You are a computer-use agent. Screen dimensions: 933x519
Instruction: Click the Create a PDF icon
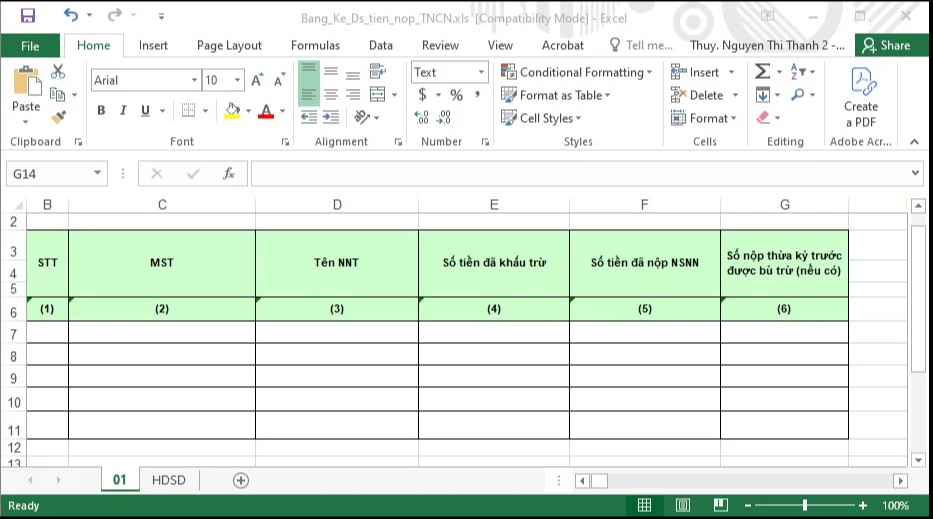[861, 97]
